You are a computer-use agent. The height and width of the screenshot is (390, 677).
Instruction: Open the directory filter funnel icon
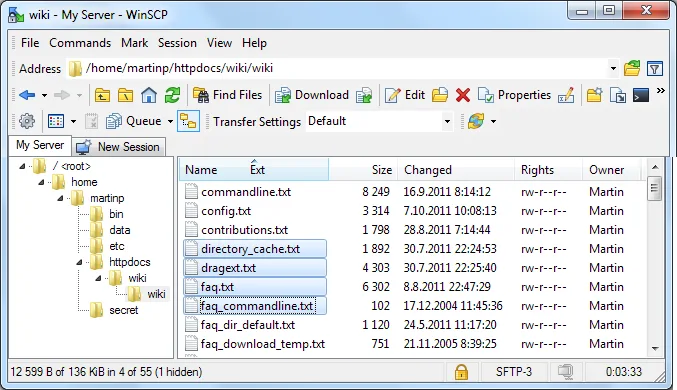click(x=655, y=69)
